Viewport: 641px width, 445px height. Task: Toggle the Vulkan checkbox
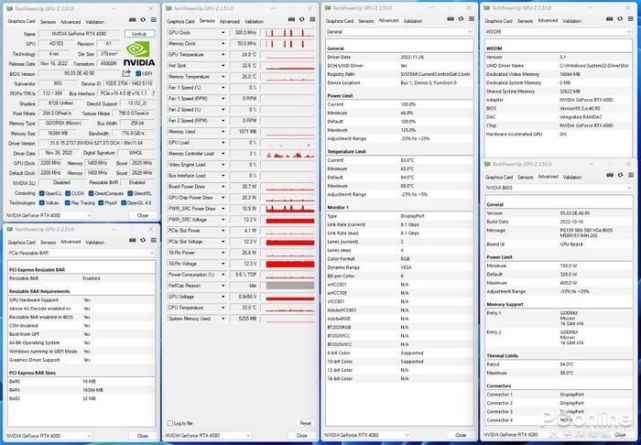[x=42, y=203]
